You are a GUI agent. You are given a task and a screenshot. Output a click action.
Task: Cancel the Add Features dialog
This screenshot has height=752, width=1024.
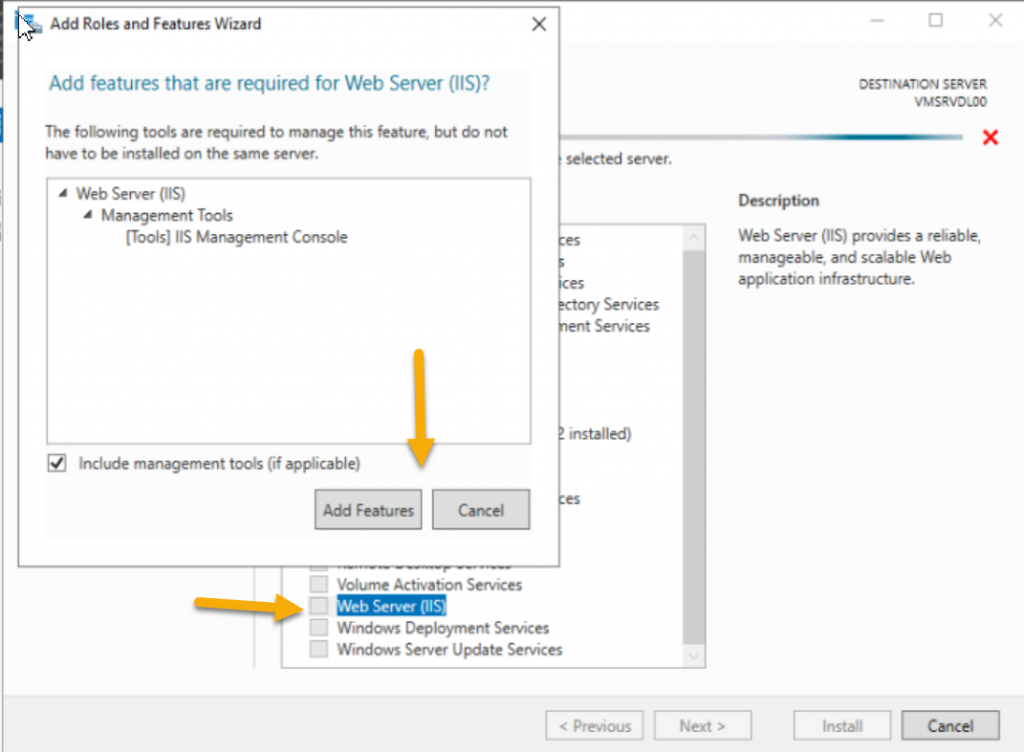click(x=480, y=509)
